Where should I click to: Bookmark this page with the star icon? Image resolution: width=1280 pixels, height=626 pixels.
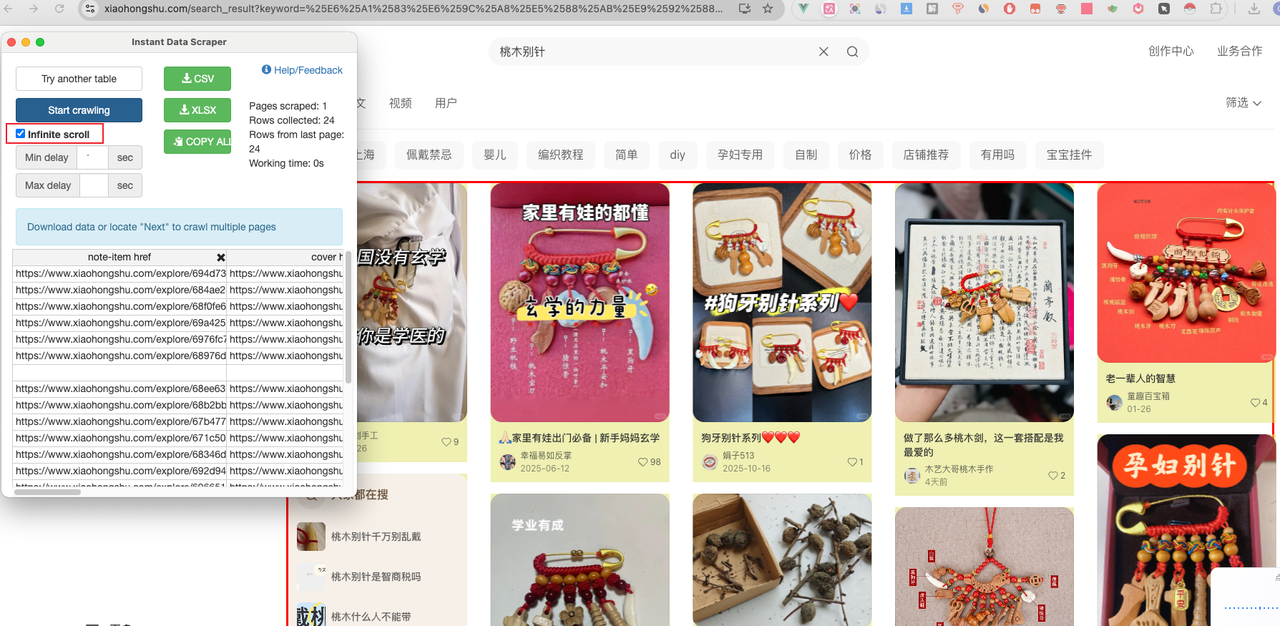tap(767, 8)
